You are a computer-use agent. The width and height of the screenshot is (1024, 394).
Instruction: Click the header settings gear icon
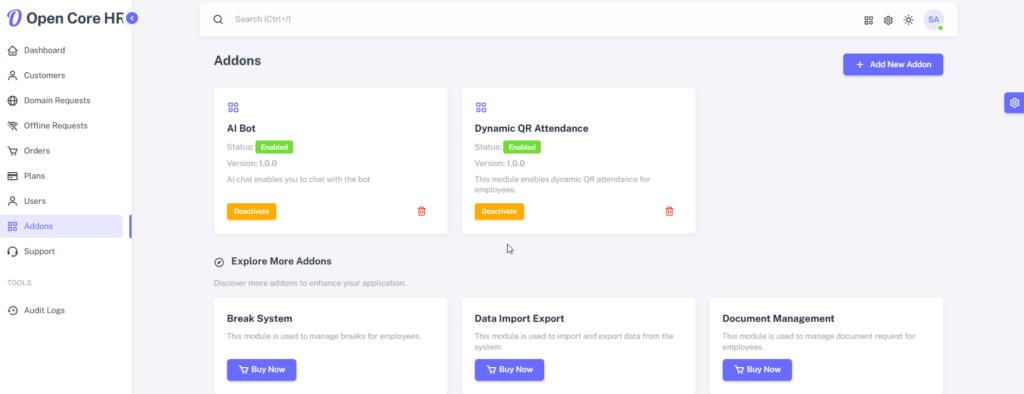(888, 20)
